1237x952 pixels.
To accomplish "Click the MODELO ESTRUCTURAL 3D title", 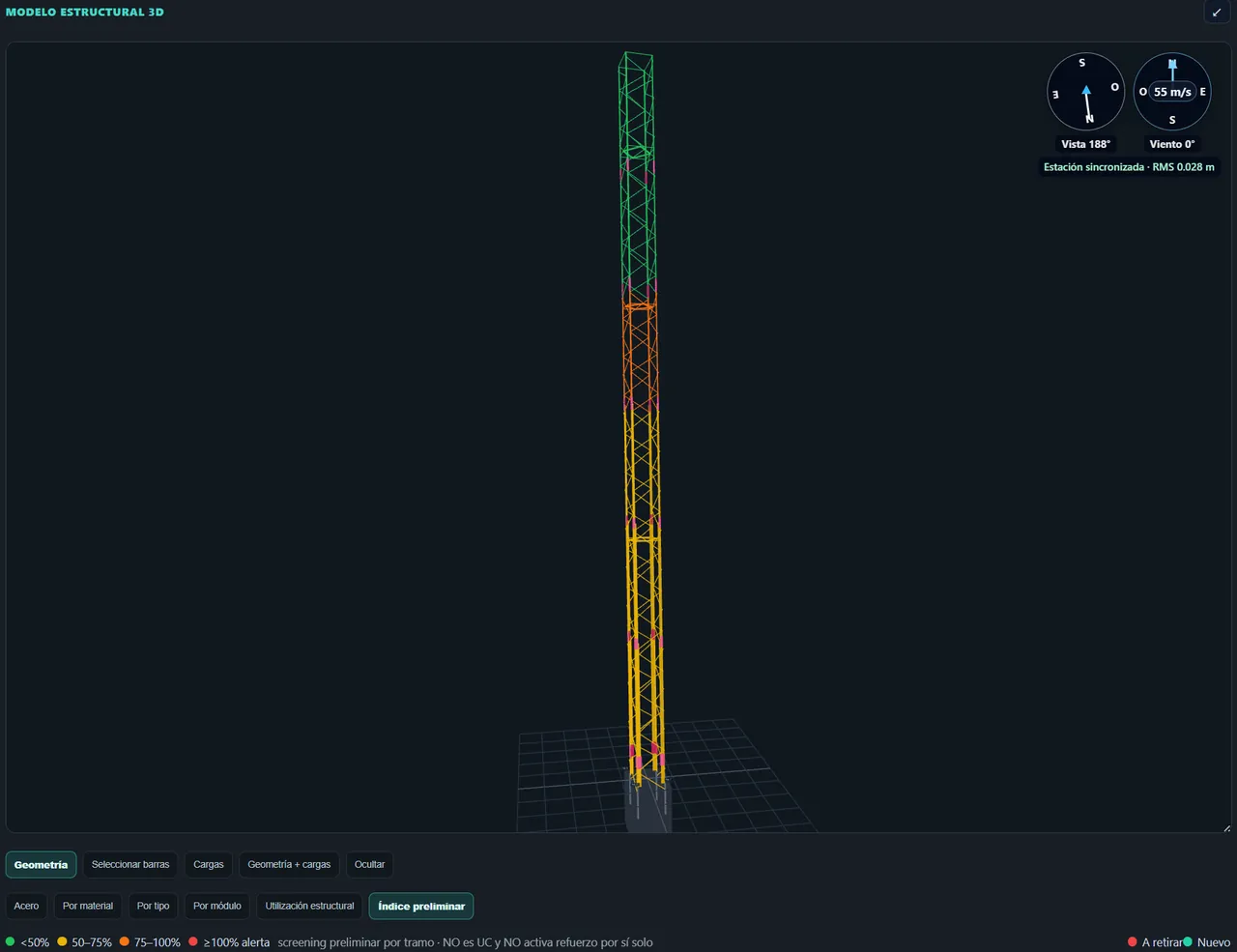I will tap(85, 13).
